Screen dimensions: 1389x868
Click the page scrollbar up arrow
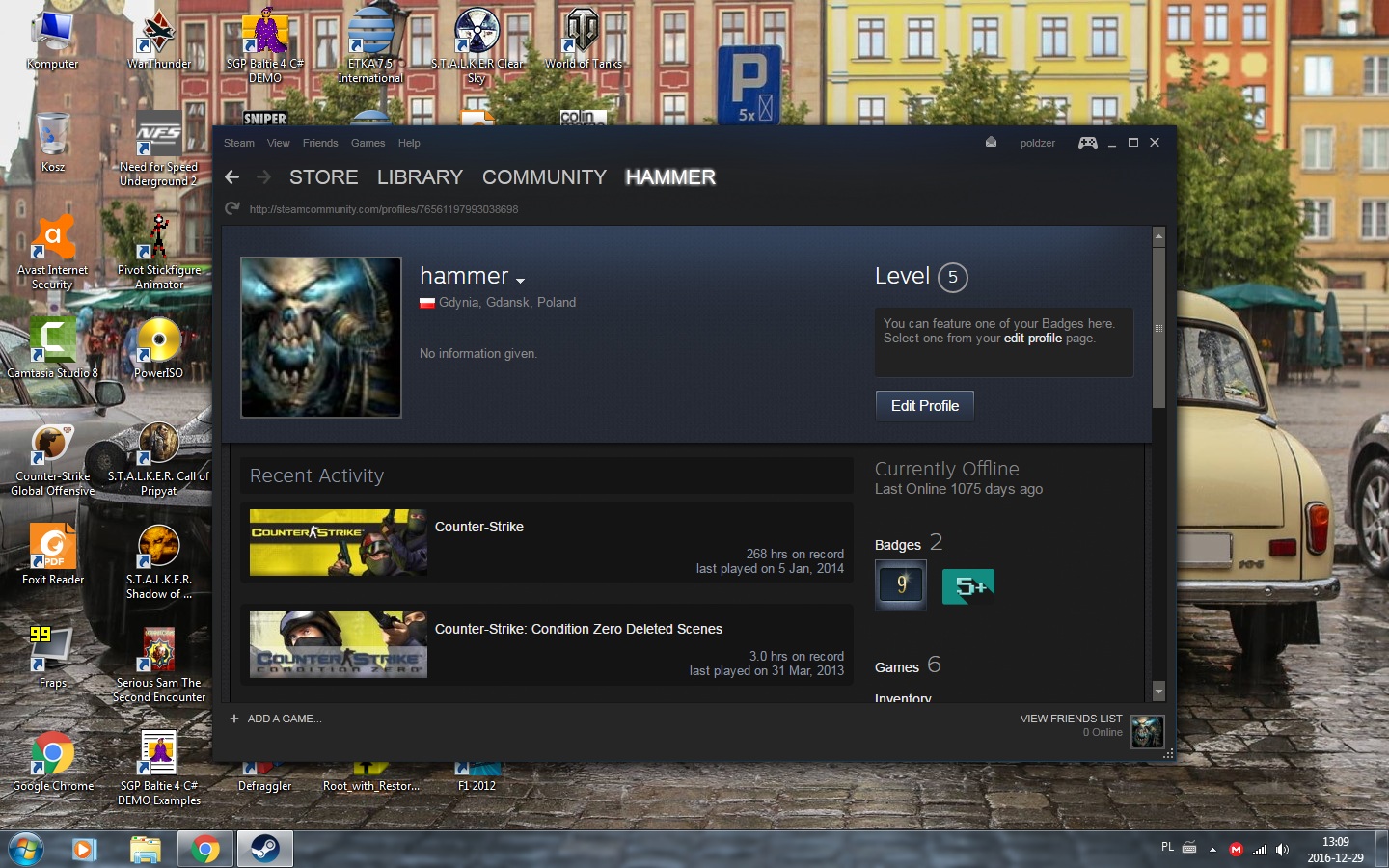pyautogui.click(x=1158, y=236)
